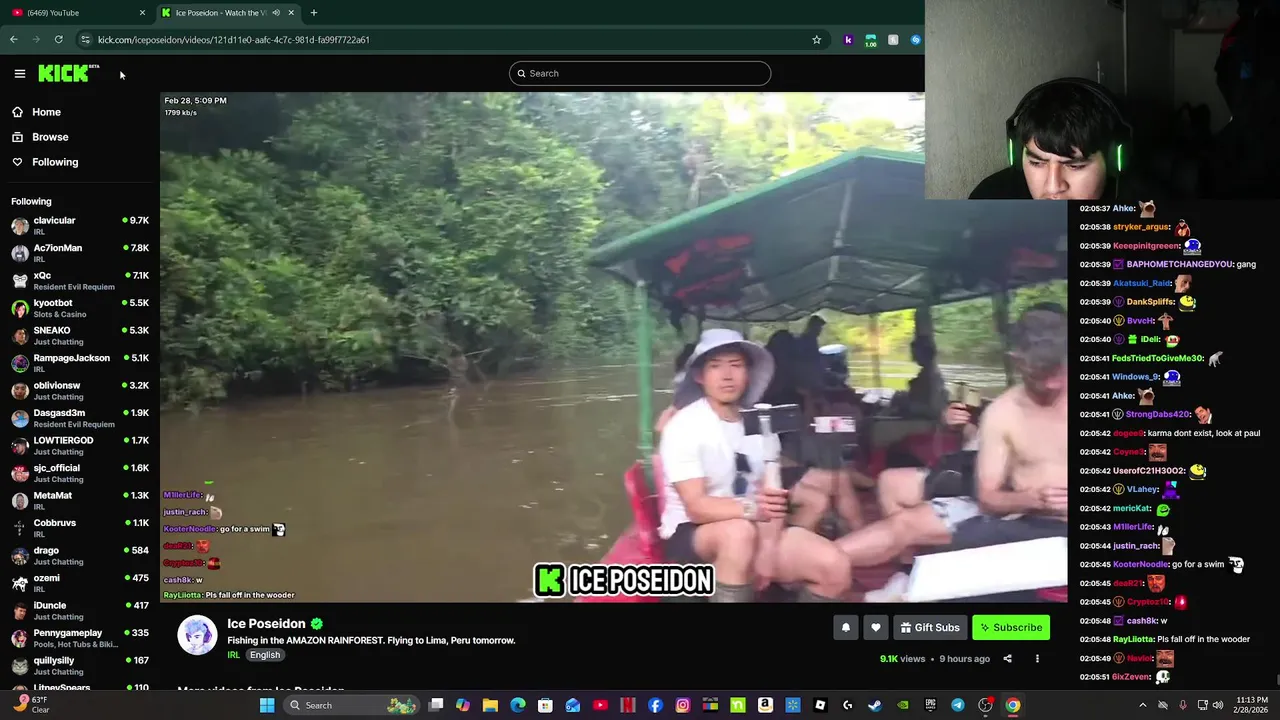Click the English language tag
The height and width of the screenshot is (720, 1280).
pyautogui.click(x=265, y=655)
